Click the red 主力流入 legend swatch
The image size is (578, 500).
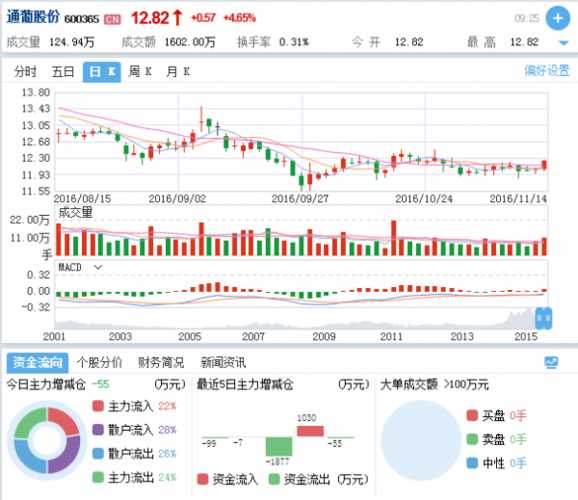pyautogui.click(x=98, y=406)
